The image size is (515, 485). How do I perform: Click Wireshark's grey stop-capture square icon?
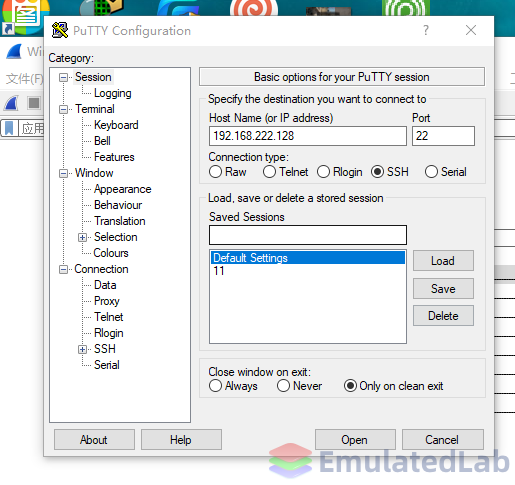coord(34,103)
